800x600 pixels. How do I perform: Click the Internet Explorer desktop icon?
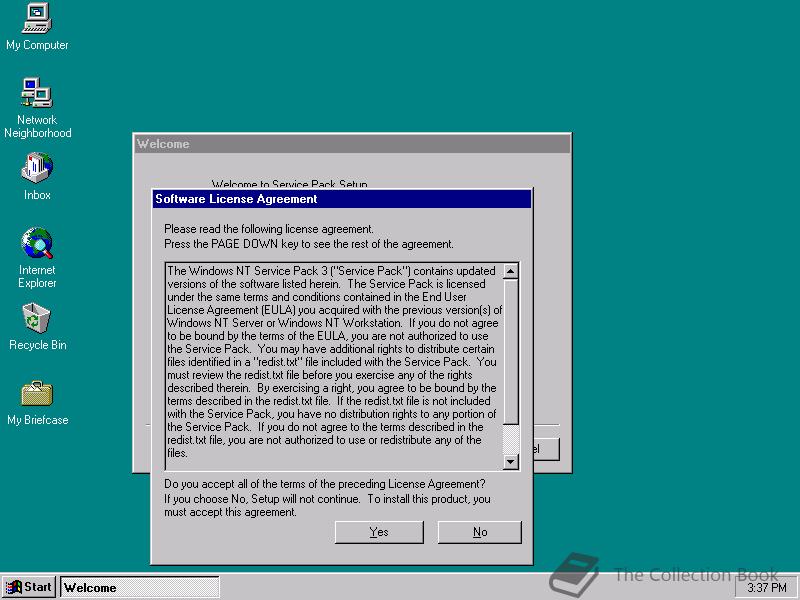click(x=37, y=258)
